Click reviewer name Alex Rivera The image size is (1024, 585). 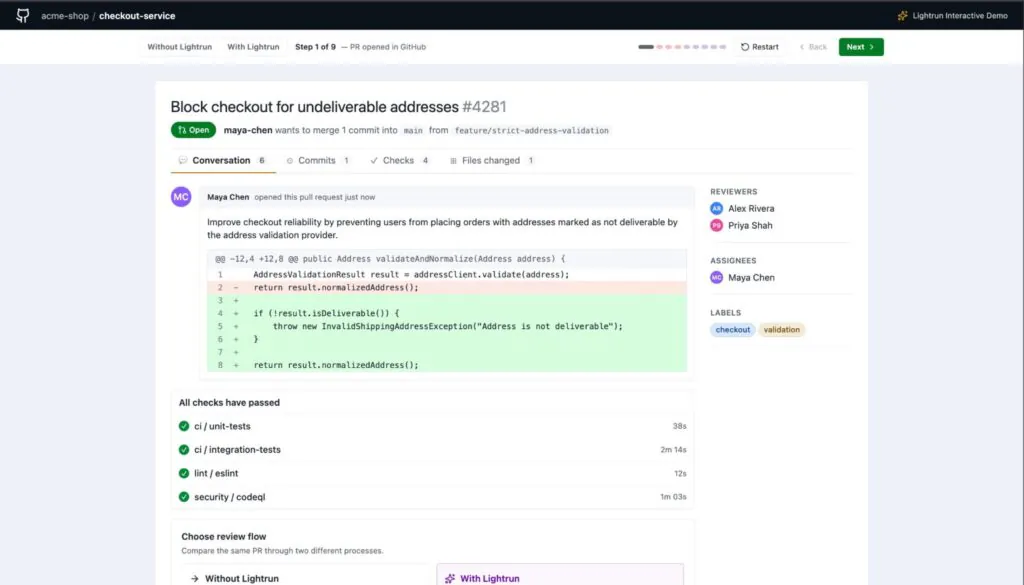751,208
